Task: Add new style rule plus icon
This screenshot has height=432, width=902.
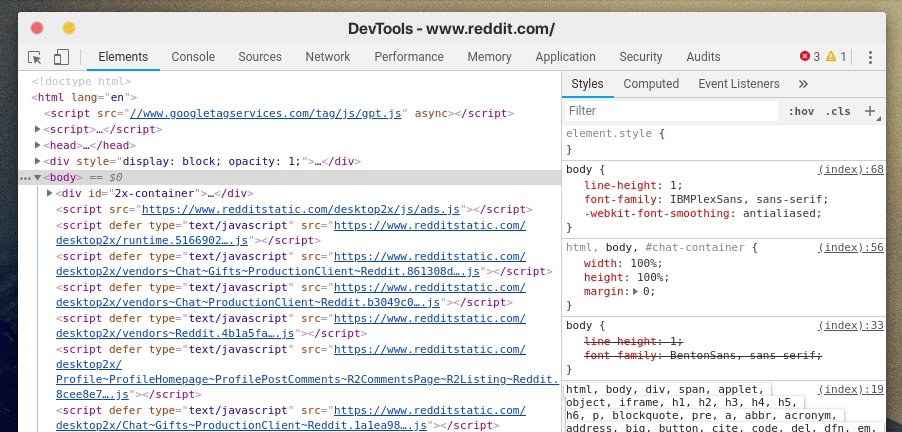Action: (870, 111)
